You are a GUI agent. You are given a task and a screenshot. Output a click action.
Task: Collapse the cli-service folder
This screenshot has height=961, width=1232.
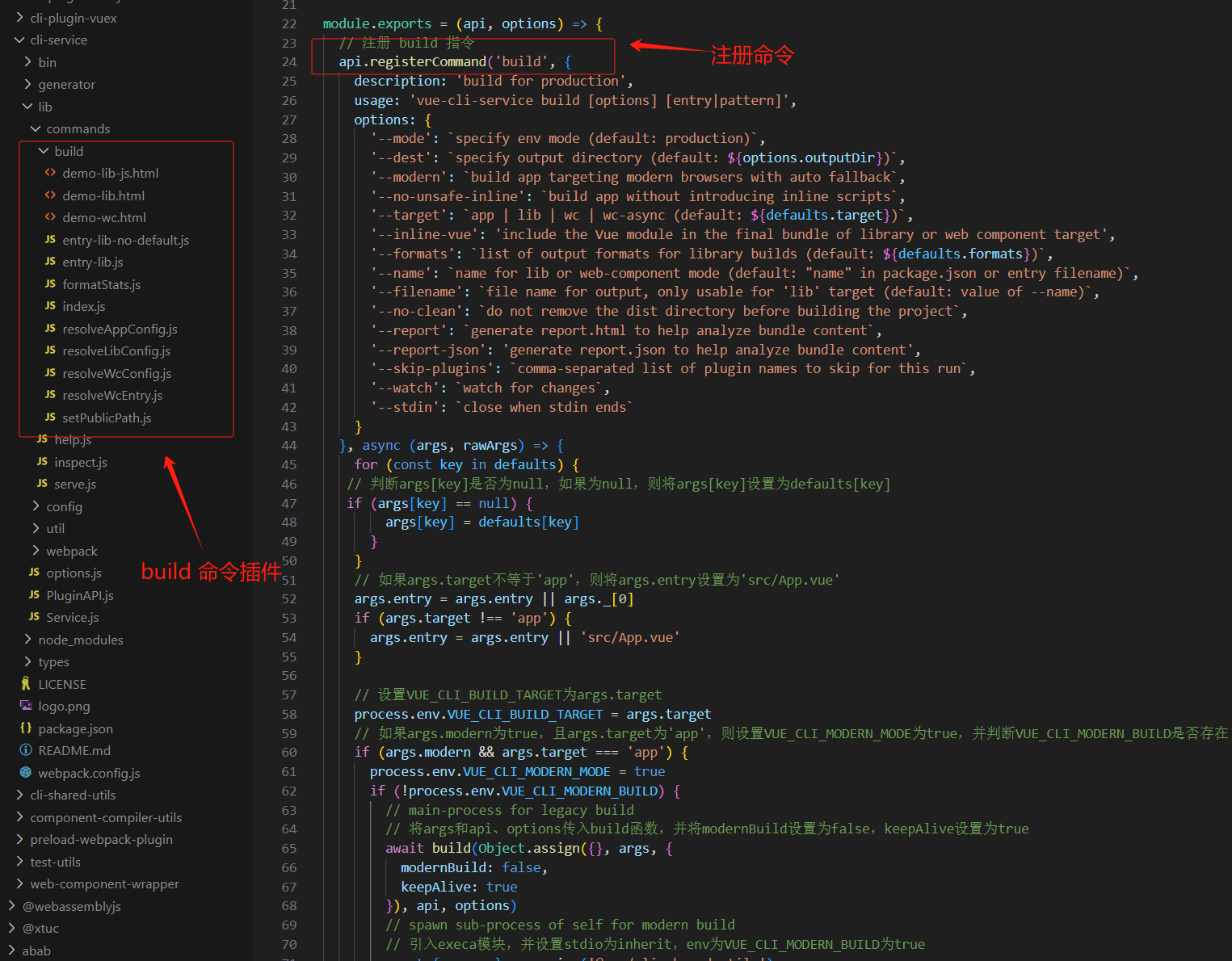click(19, 40)
